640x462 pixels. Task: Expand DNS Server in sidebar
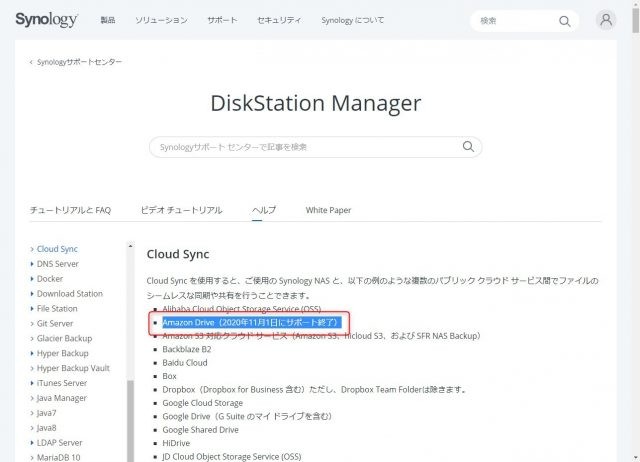(x=58, y=264)
